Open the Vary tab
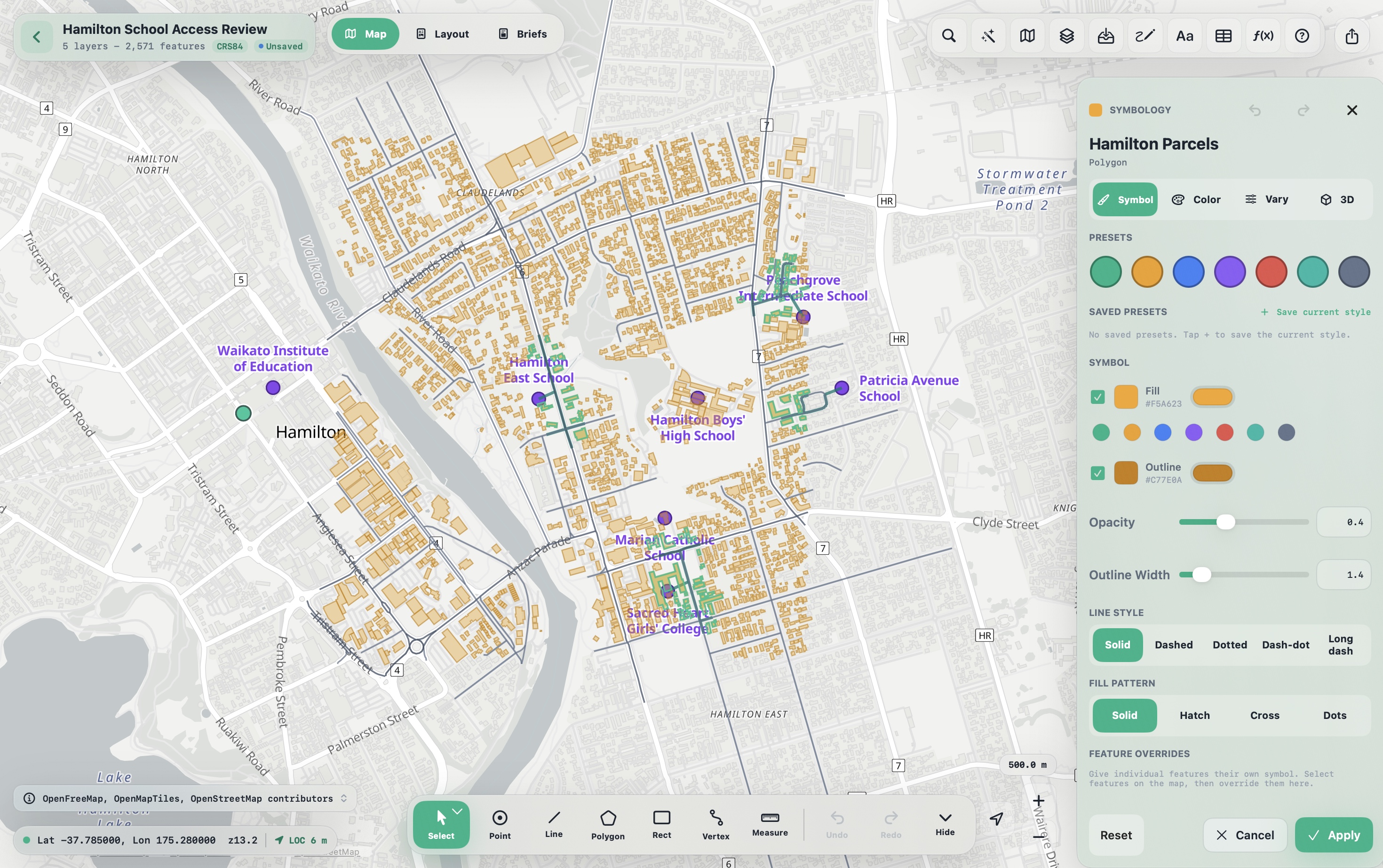The height and width of the screenshot is (868, 1383). [x=1266, y=200]
